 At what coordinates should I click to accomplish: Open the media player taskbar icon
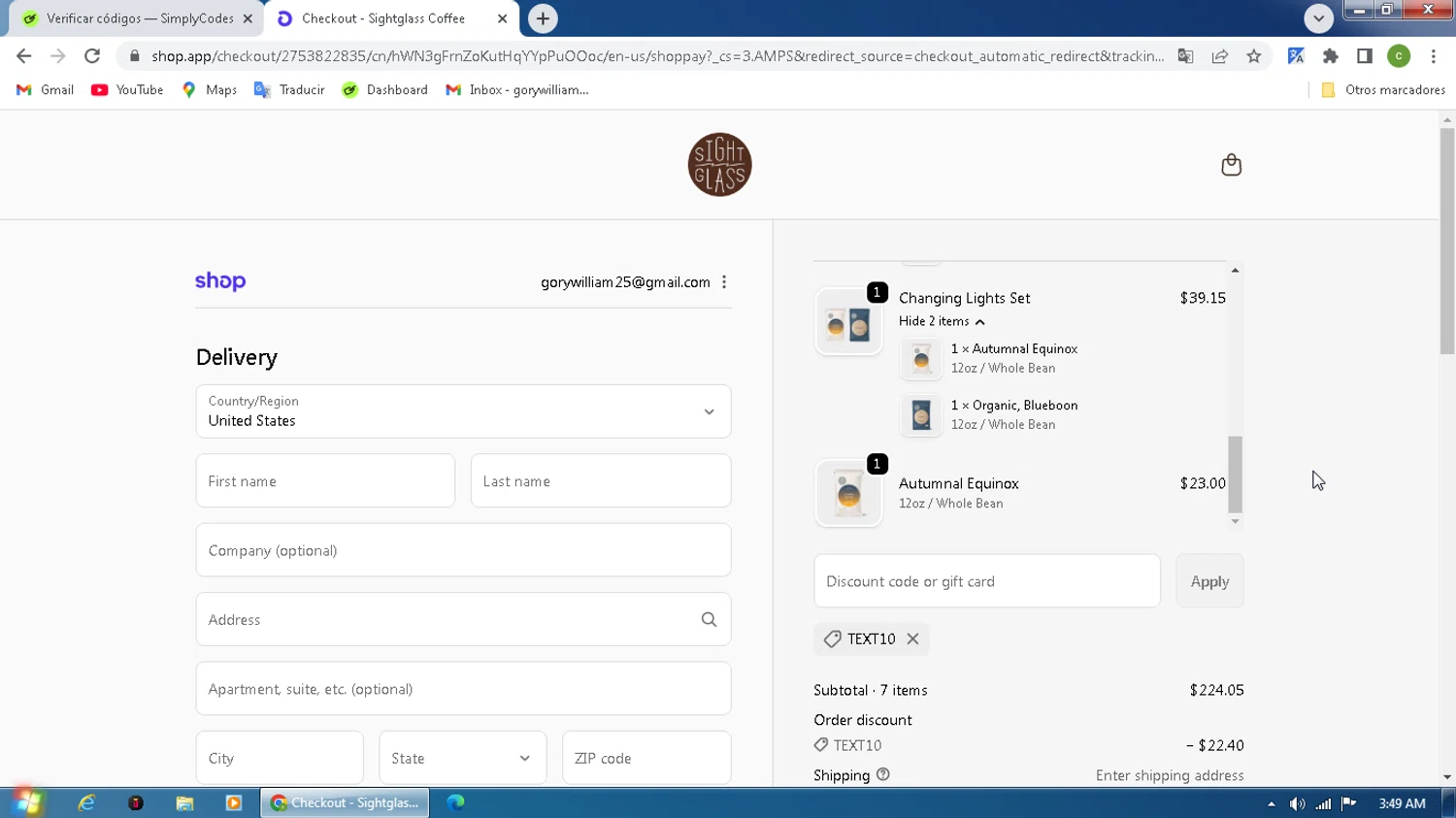click(x=234, y=802)
